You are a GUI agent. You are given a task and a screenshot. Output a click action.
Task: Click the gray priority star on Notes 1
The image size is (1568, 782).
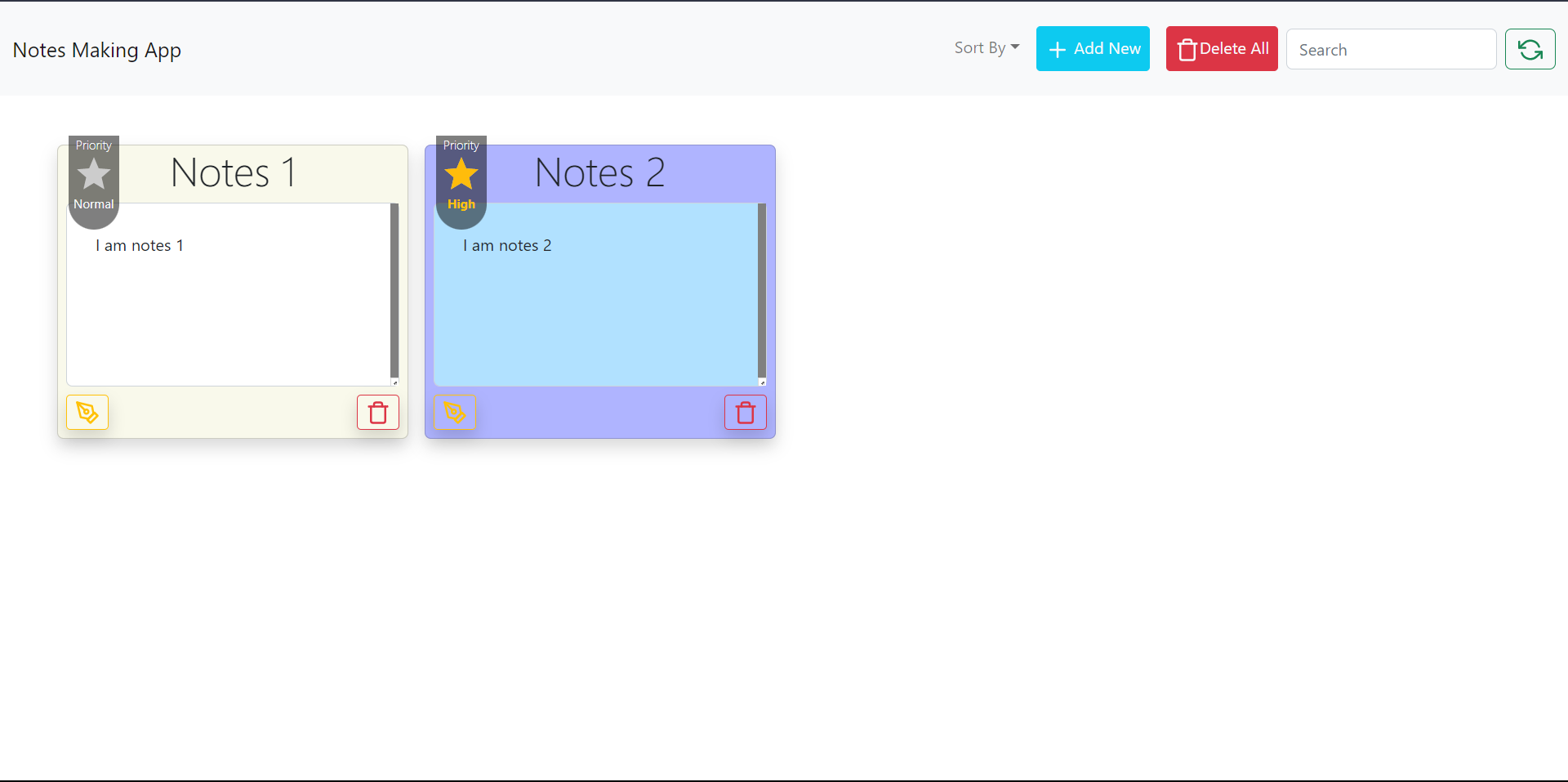point(93,174)
